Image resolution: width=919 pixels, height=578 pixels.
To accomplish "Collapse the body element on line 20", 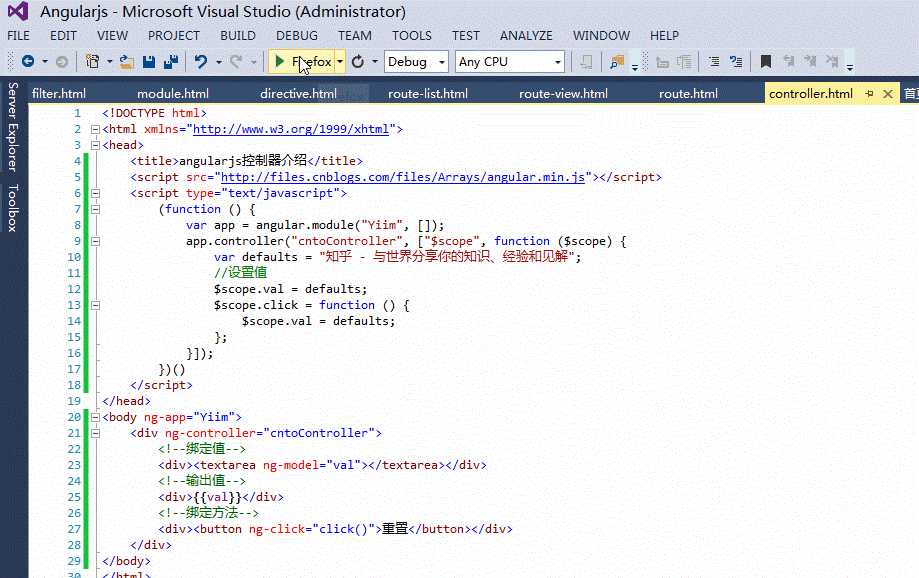I will 95,417.
